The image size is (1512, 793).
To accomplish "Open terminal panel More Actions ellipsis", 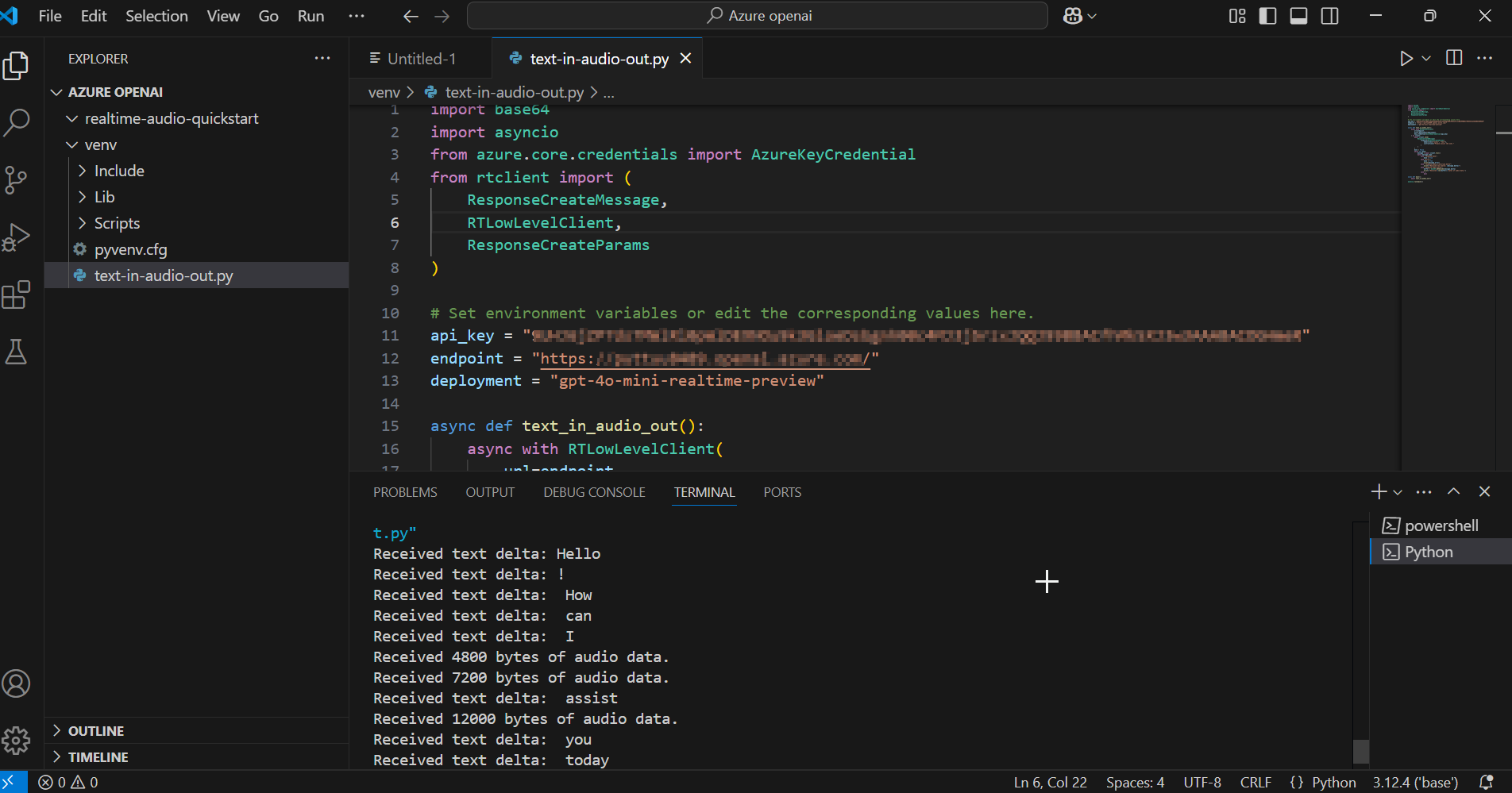I will (1424, 492).
